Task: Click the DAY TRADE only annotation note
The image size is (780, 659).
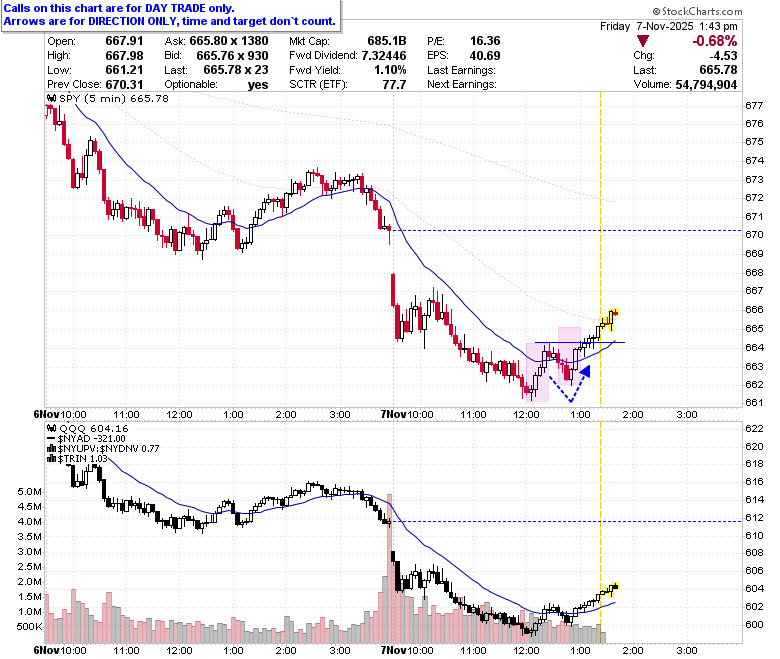Action: pyautogui.click(x=119, y=8)
